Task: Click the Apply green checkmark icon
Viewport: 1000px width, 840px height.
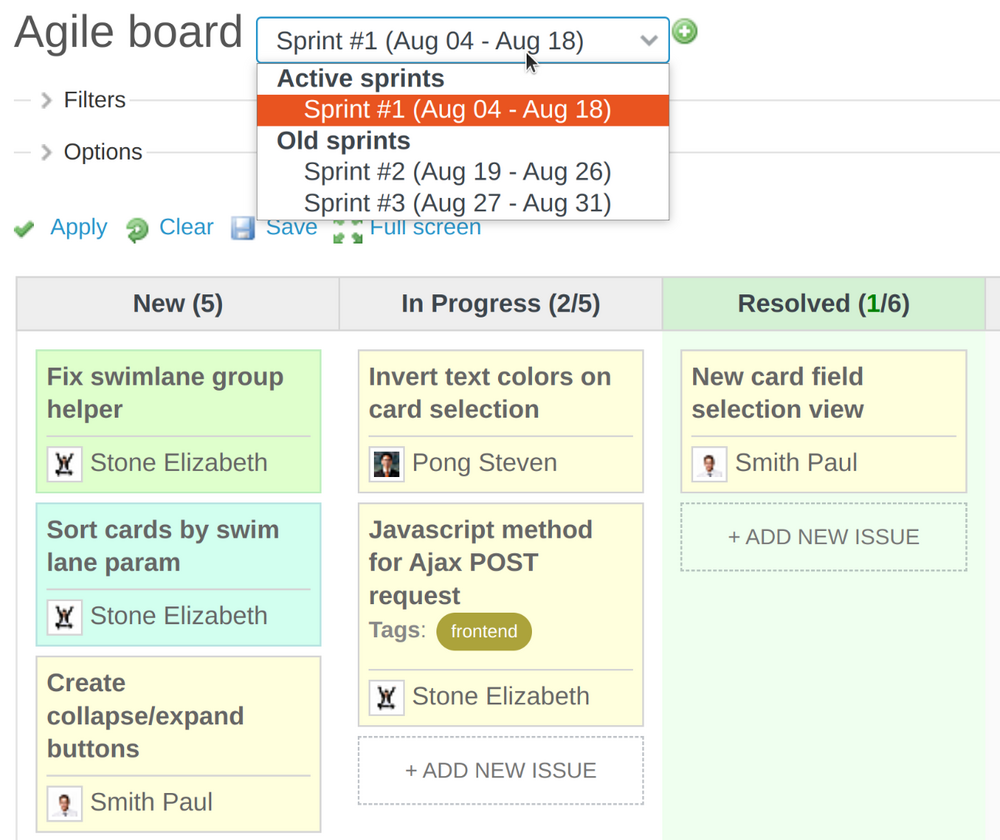Action: click(24, 229)
